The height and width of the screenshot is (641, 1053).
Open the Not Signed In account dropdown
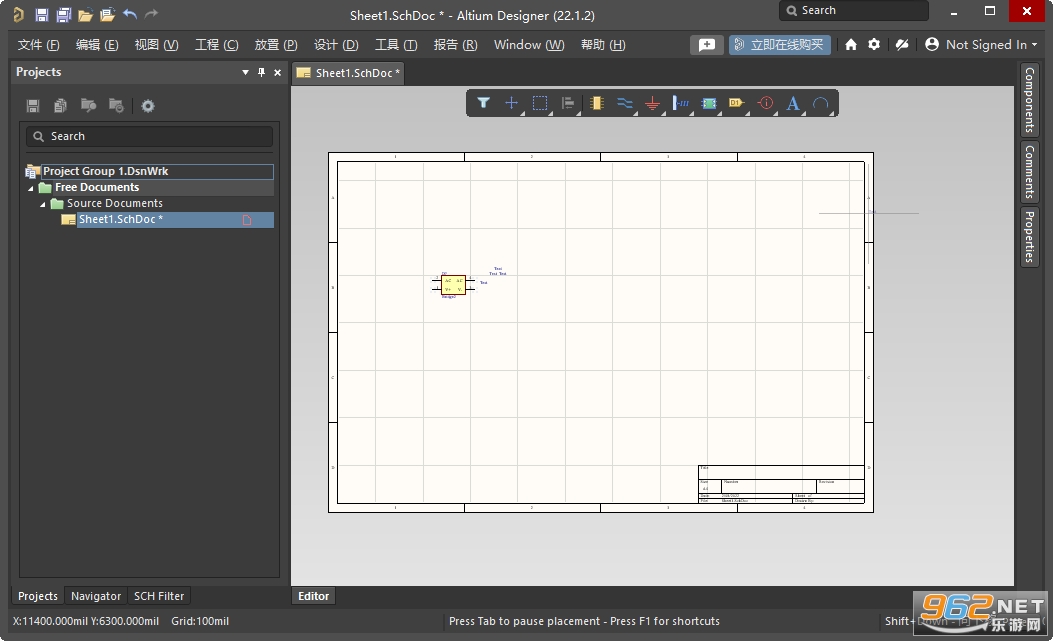pyautogui.click(x=981, y=44)
